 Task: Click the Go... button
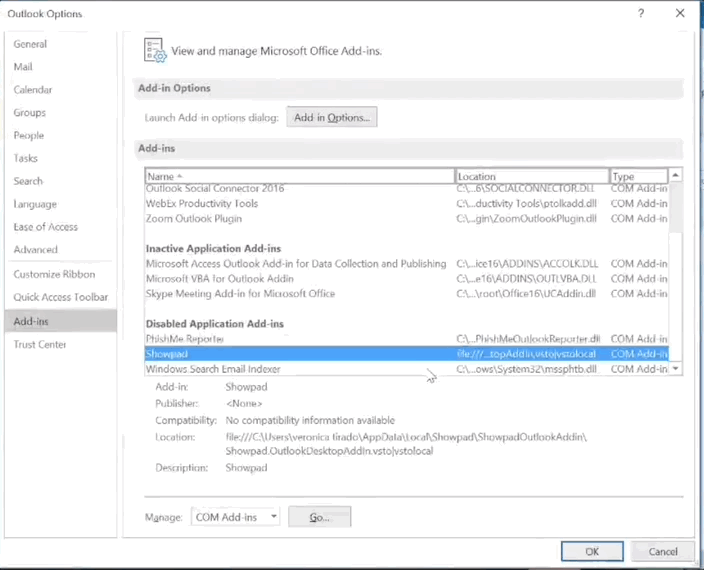click(x=320, y=517)
